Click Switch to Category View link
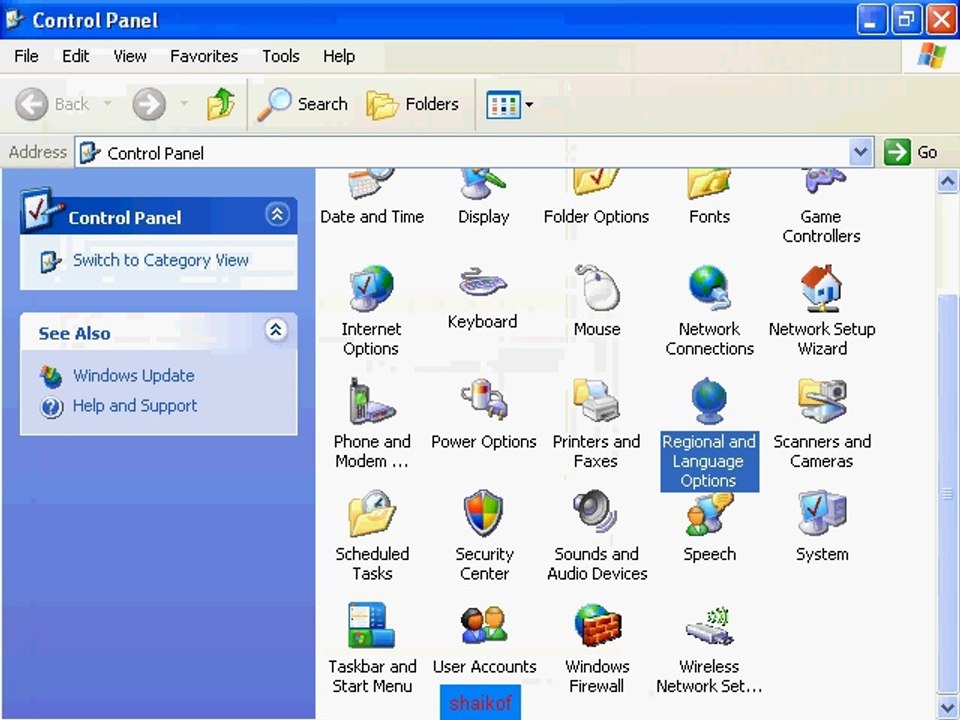The height and width of the screenshot is (720, 960). click(160, 260)
